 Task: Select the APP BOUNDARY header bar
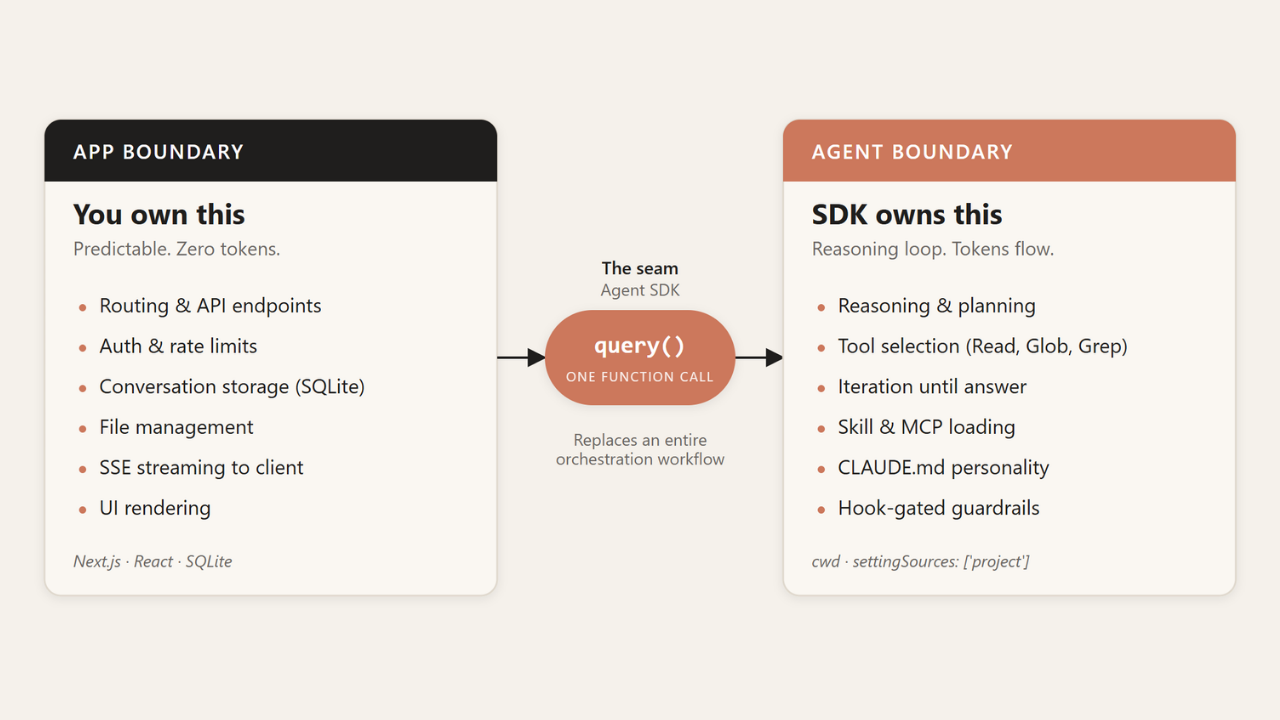(271, 151)
